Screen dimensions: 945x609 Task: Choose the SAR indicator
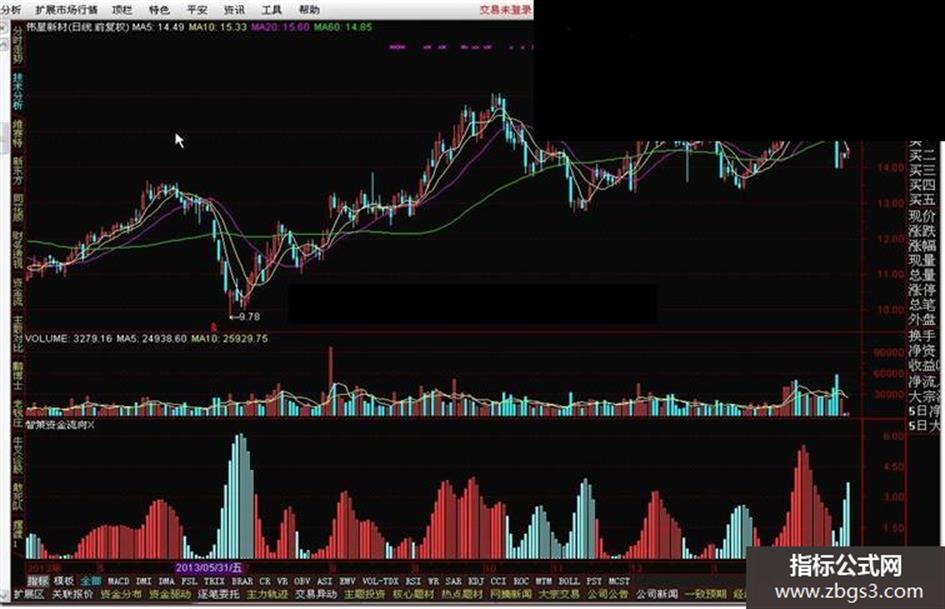point(453,581)
